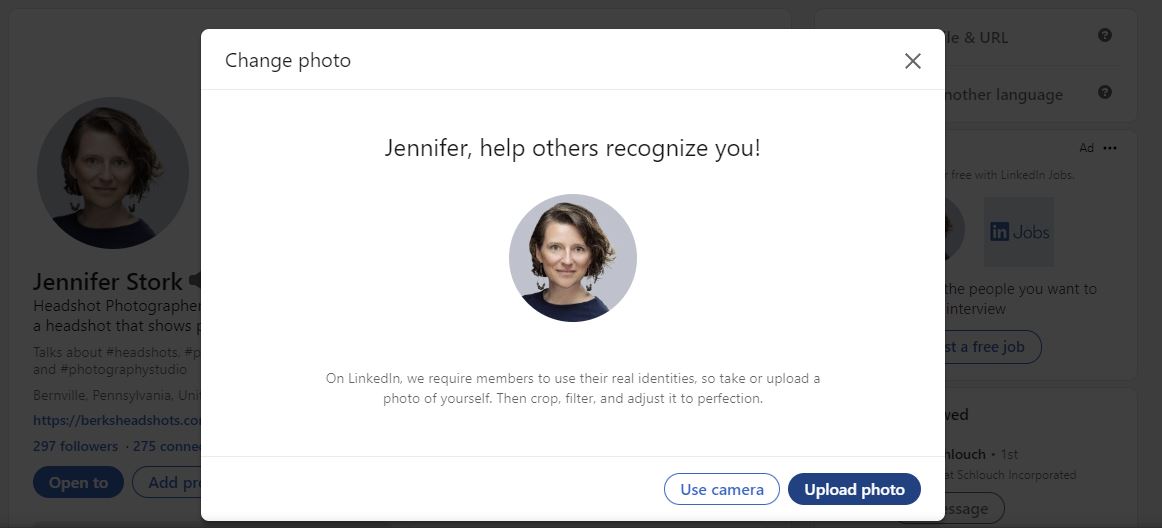
Task: Click the post a free job button
Action: coord(986,347)
